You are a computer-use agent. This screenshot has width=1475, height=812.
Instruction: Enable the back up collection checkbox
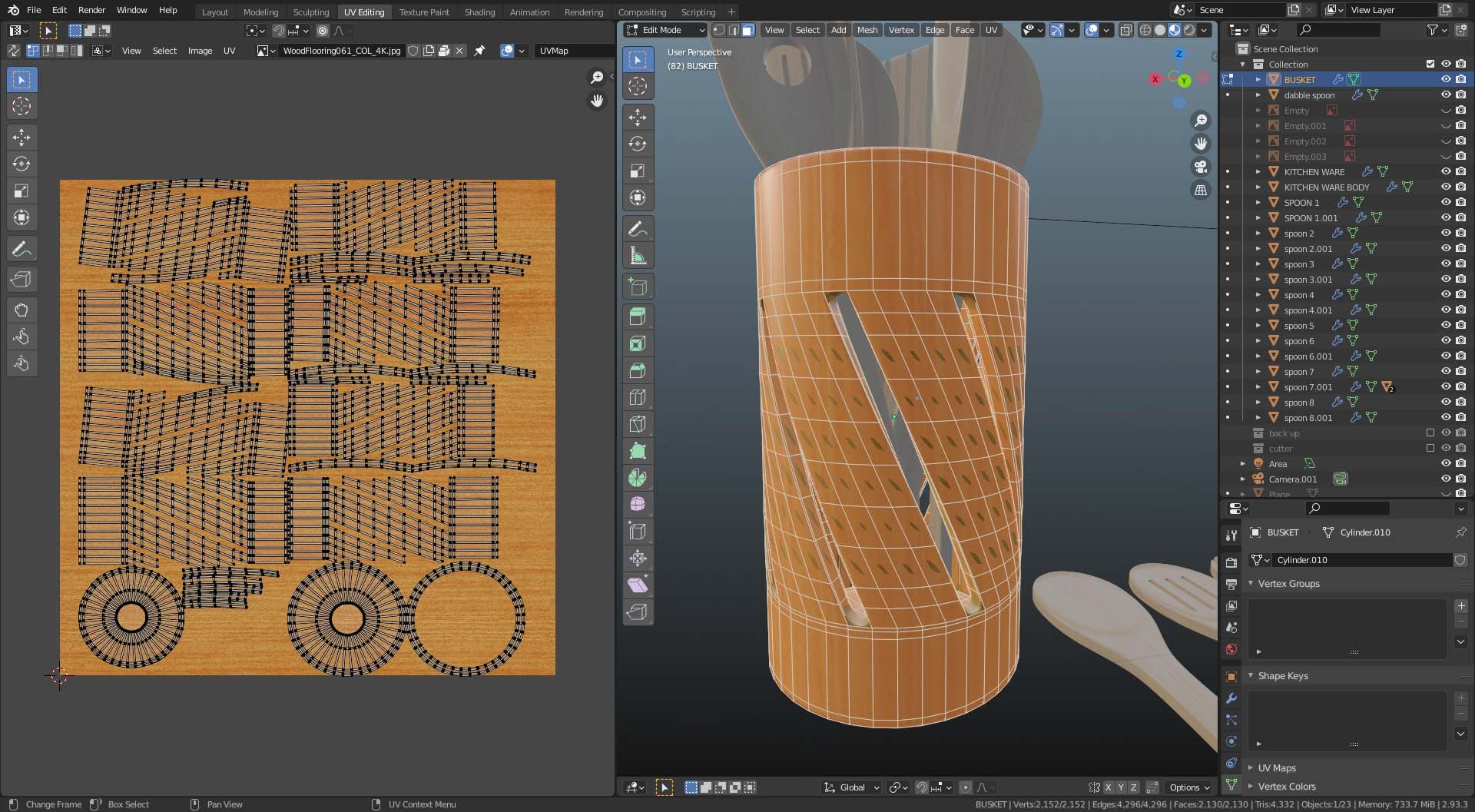click(x=1430, y=433)
